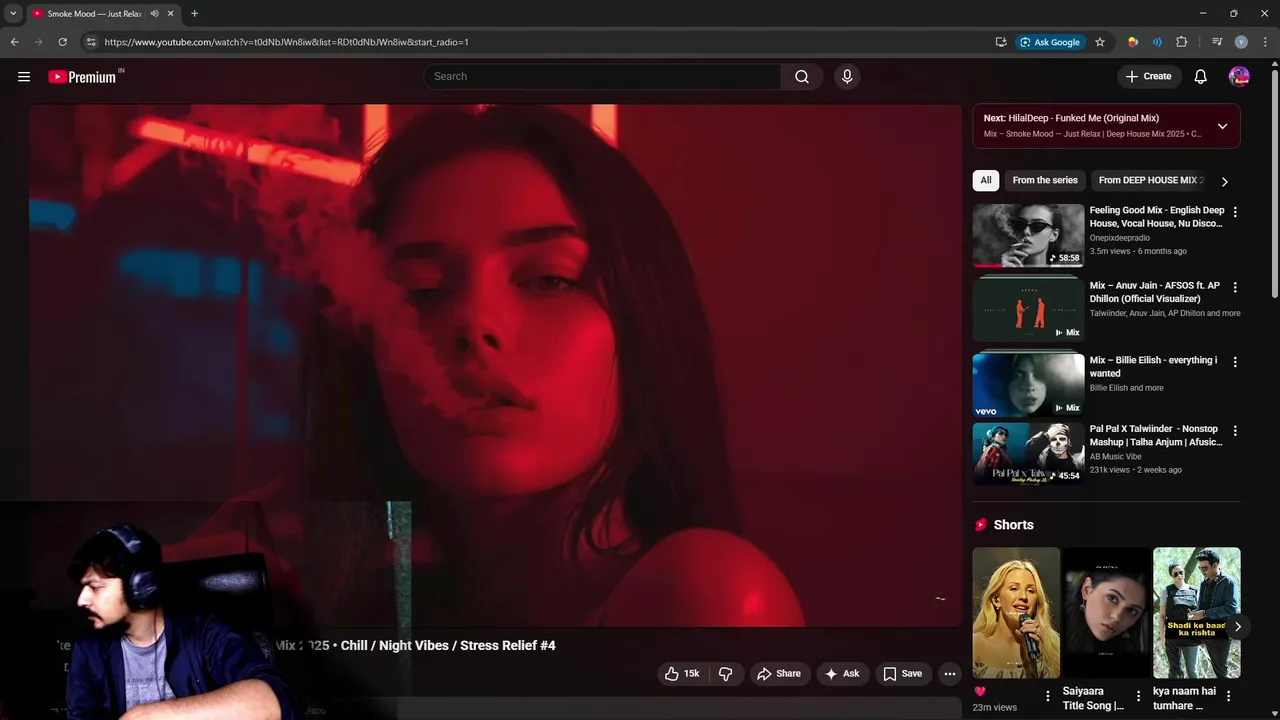
Task: Open the blue sound-wave extension icon
Action: click(x=1157, y=42)
